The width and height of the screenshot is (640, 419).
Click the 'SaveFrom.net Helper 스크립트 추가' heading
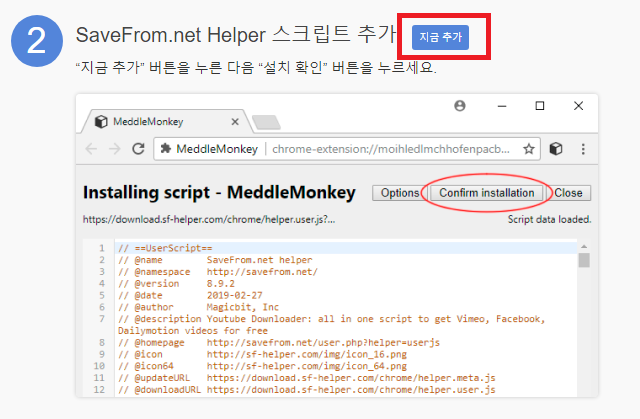click(x=236, y=35)
